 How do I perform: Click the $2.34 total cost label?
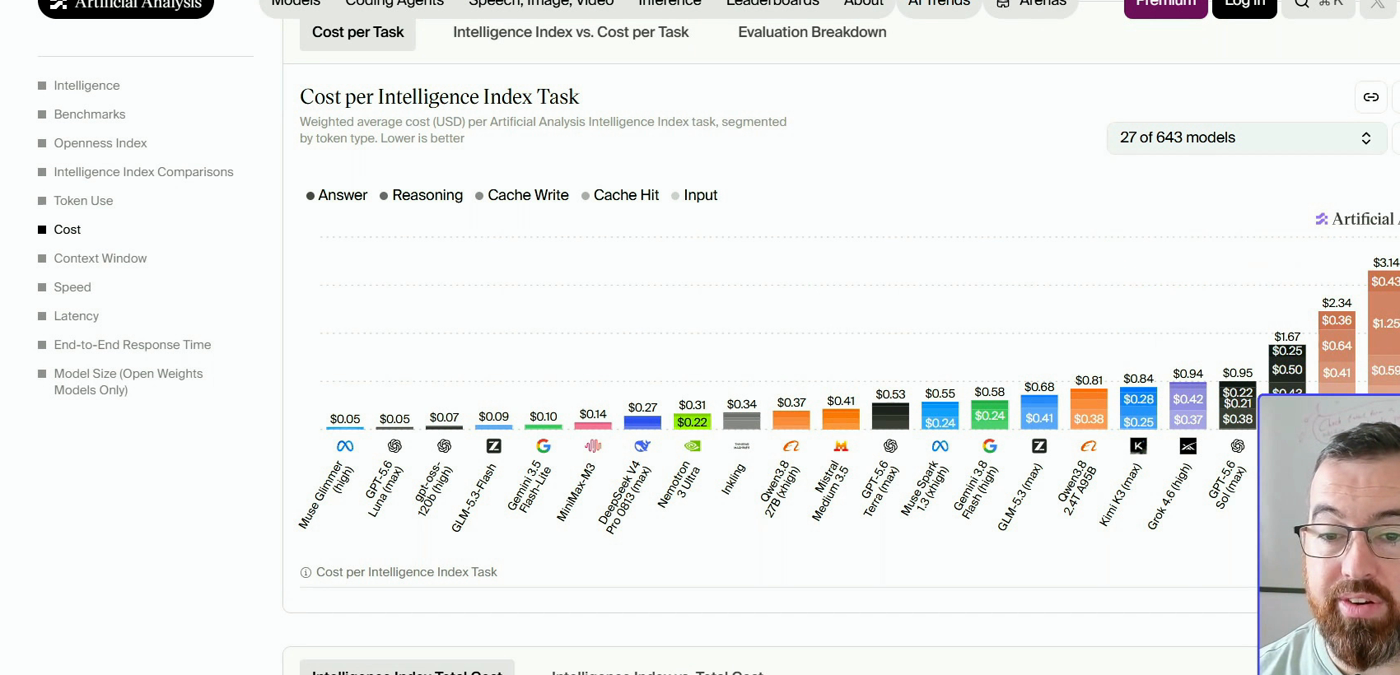(x=1337, y=303)
